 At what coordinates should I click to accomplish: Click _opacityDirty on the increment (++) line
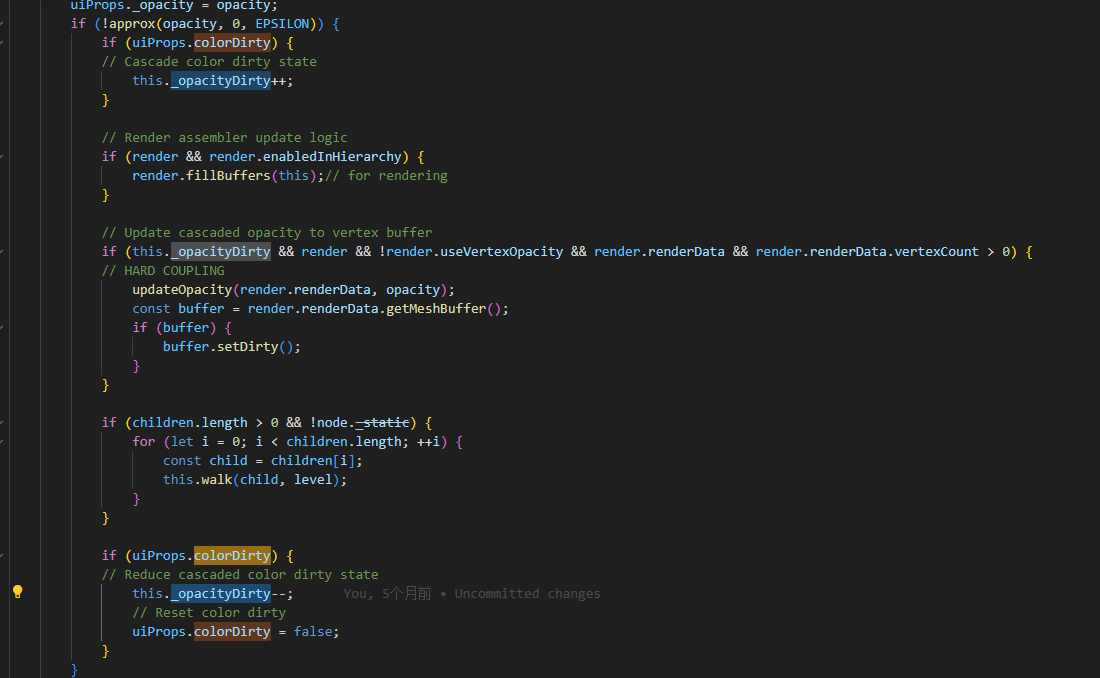pyautogui.click(x=220, y=81)
